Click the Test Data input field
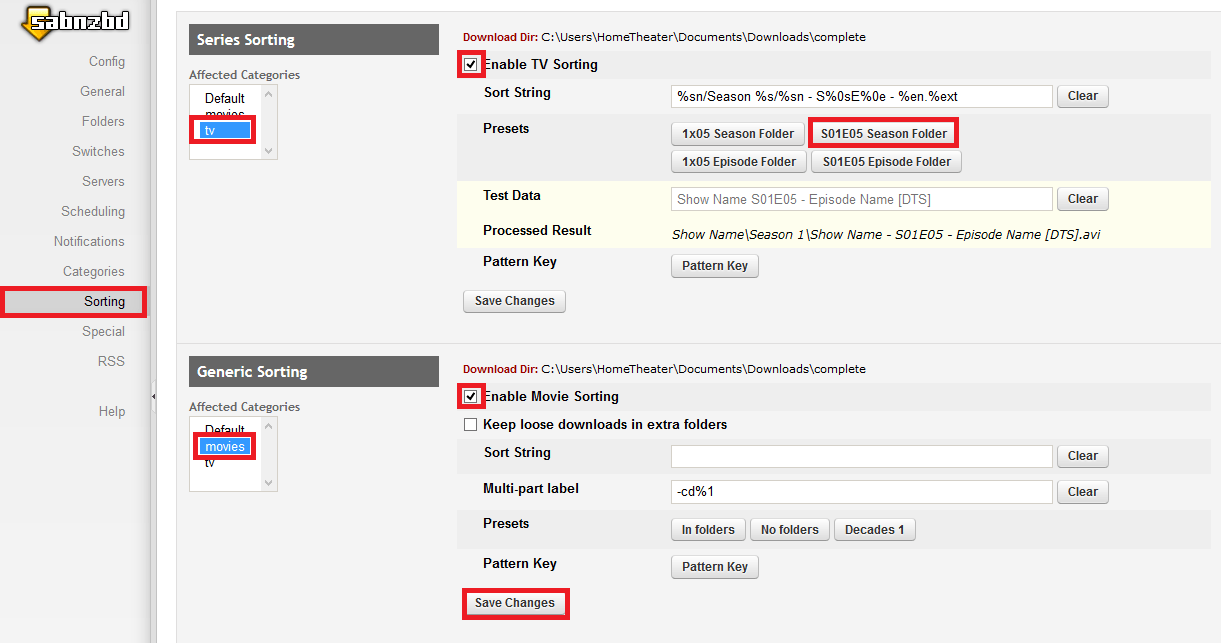The image size is (1221, 643). (861, 199)
